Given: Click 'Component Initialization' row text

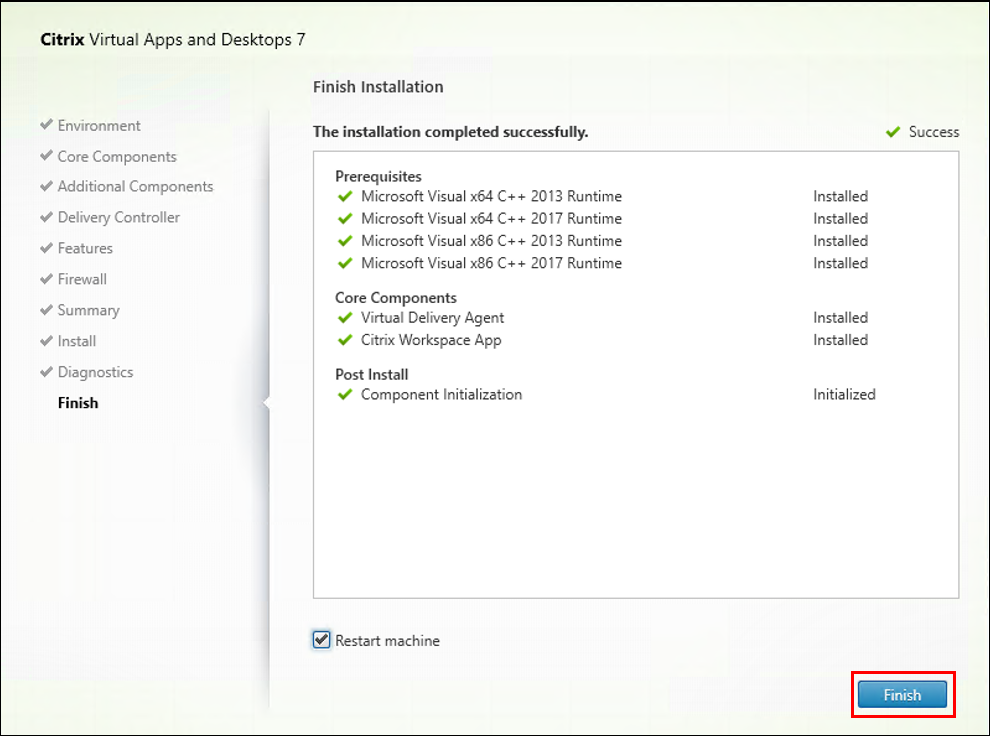Looking at the screenshot, I should [441, 395].
